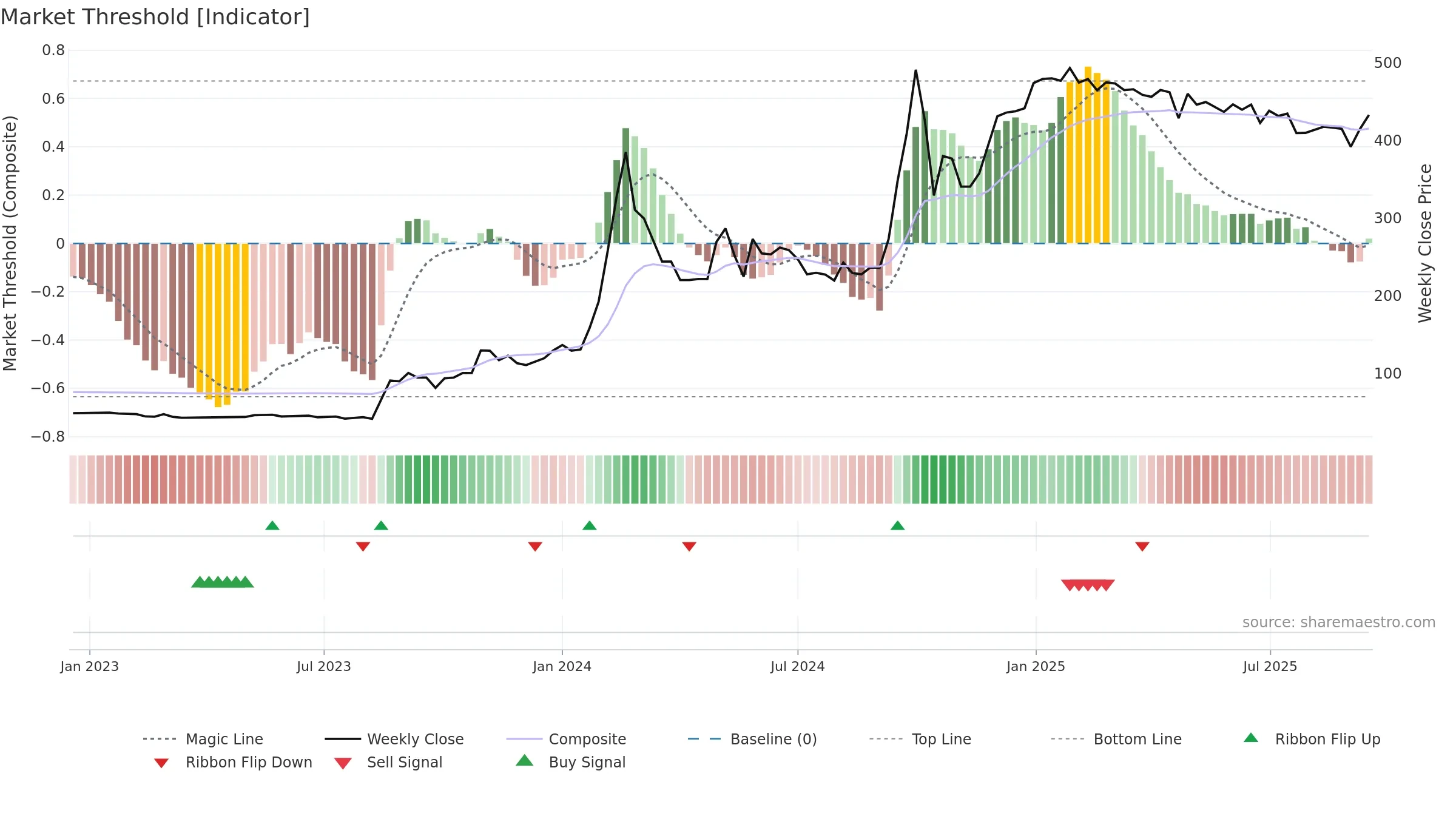Click the green flip-up marker after Jul 2024
This screenshot has width=1456, height=819.
point(898,525)
